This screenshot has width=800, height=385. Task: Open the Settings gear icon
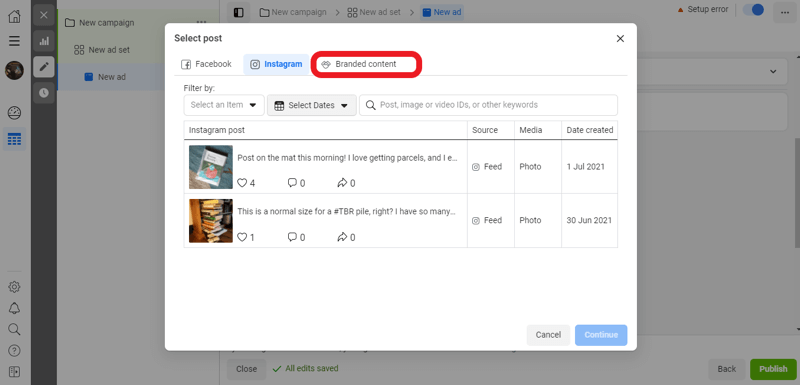[x=14, y=287]
